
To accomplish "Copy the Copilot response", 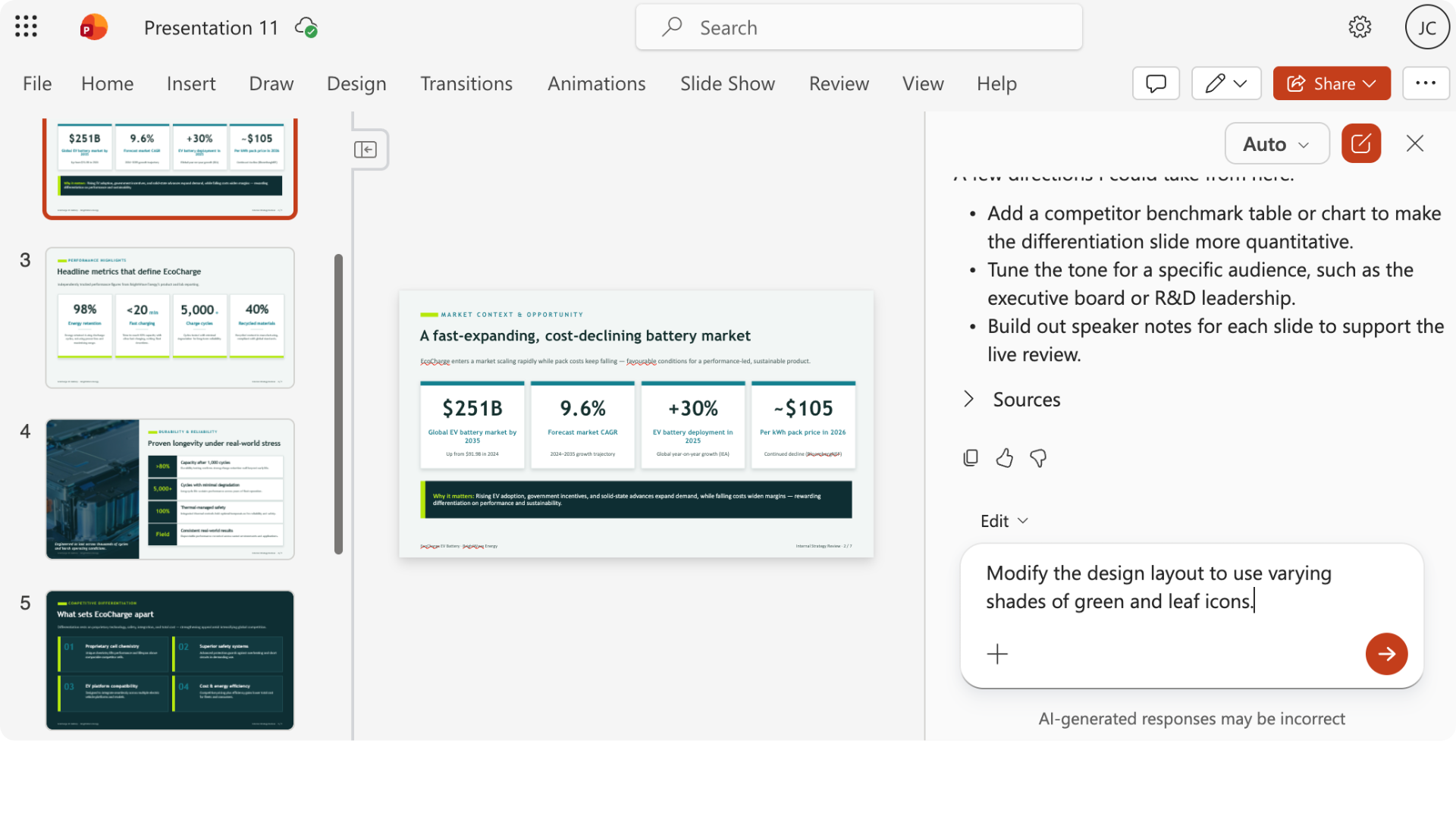I will click(x=971, y=458).
